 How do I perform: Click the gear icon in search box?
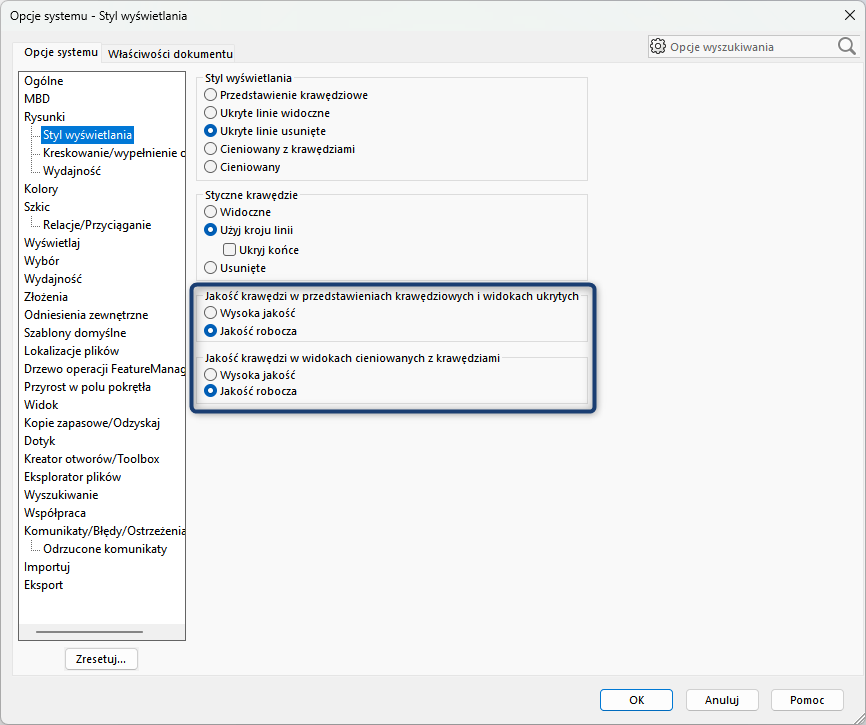(658, 46)
